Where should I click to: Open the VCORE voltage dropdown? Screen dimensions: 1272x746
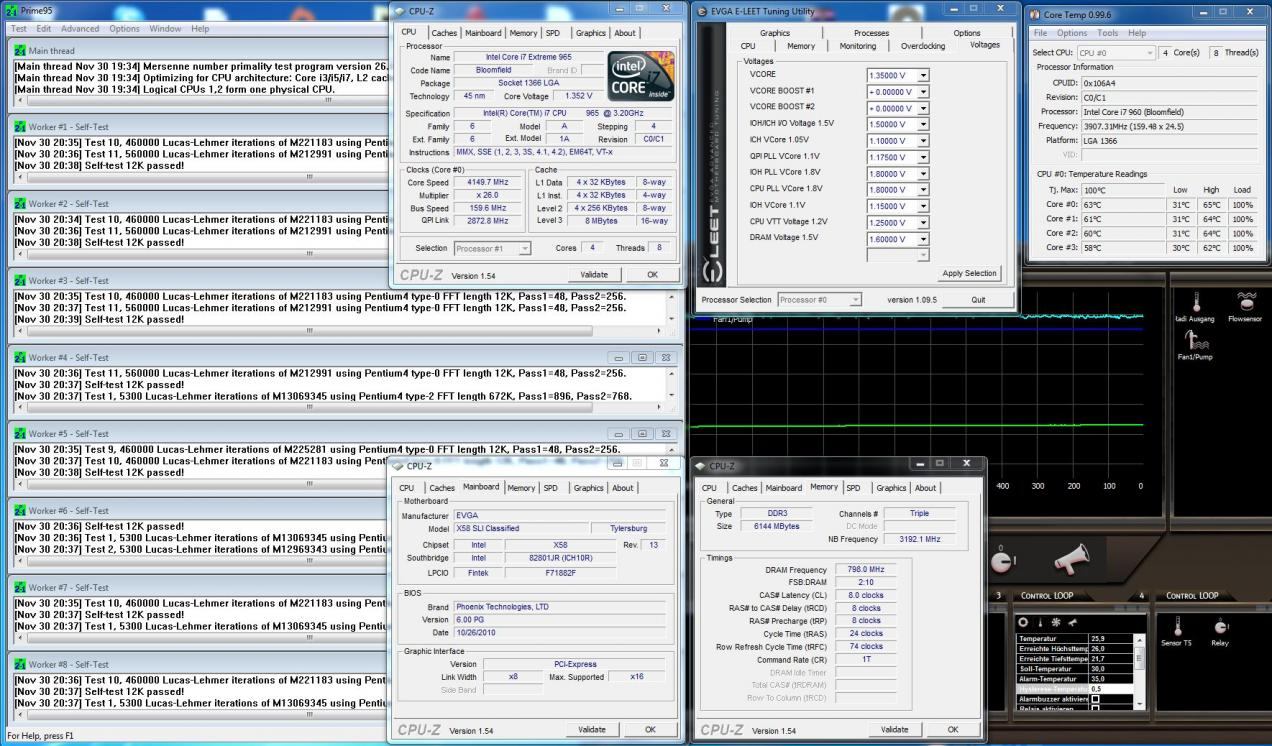[923, 75]
